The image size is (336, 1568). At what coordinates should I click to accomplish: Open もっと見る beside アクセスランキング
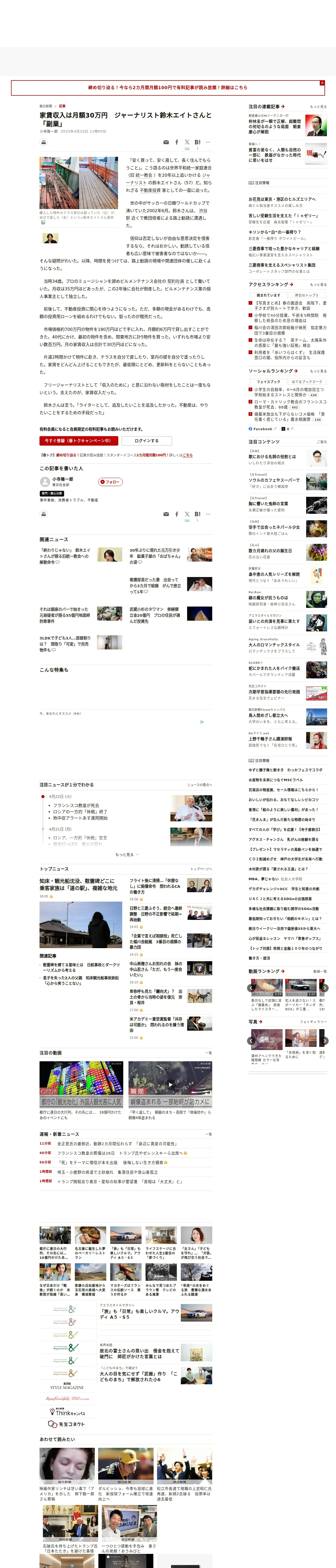click(318, 285)
